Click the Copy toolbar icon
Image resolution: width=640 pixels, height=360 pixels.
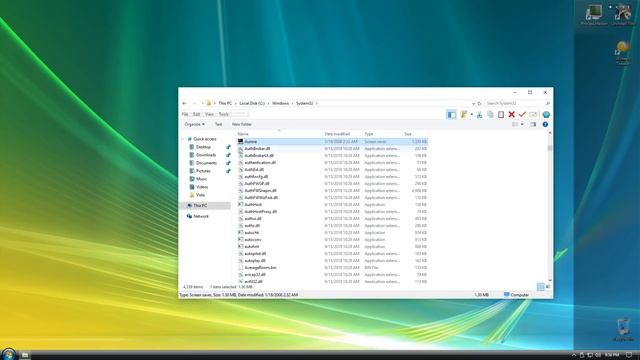490,115
